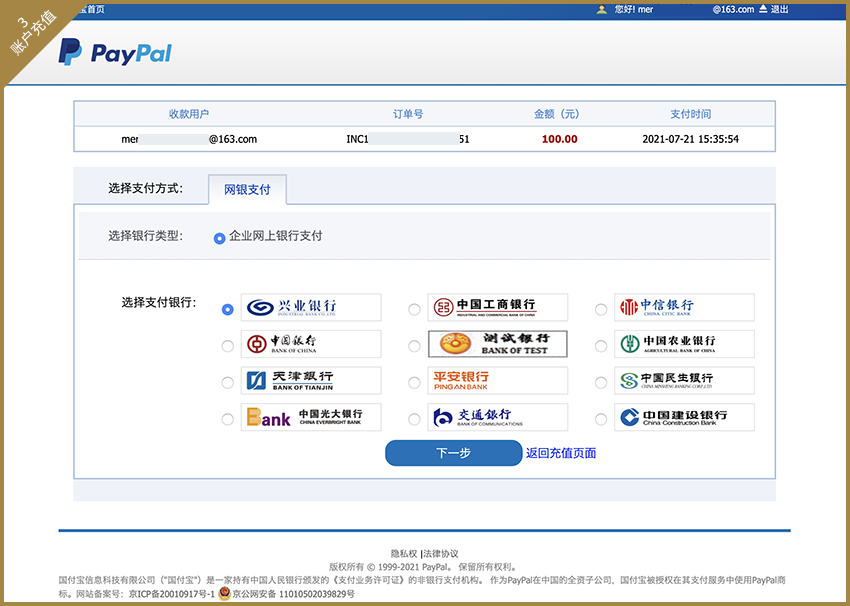
Task: Click the PayPal logo in the header
Action: [x=115, y=53]
